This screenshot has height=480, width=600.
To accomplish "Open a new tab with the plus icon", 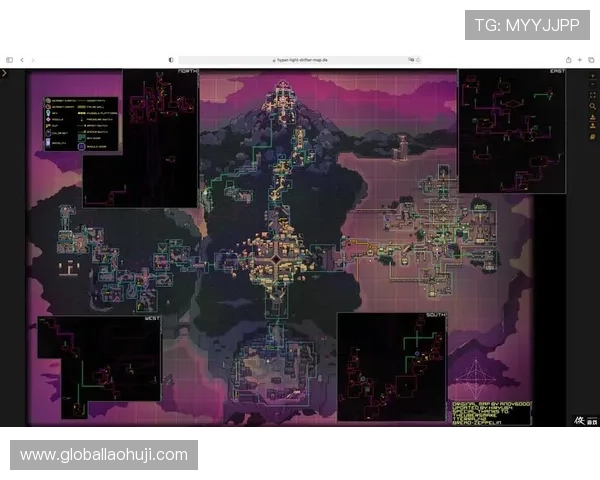I will tap(578, 60).
